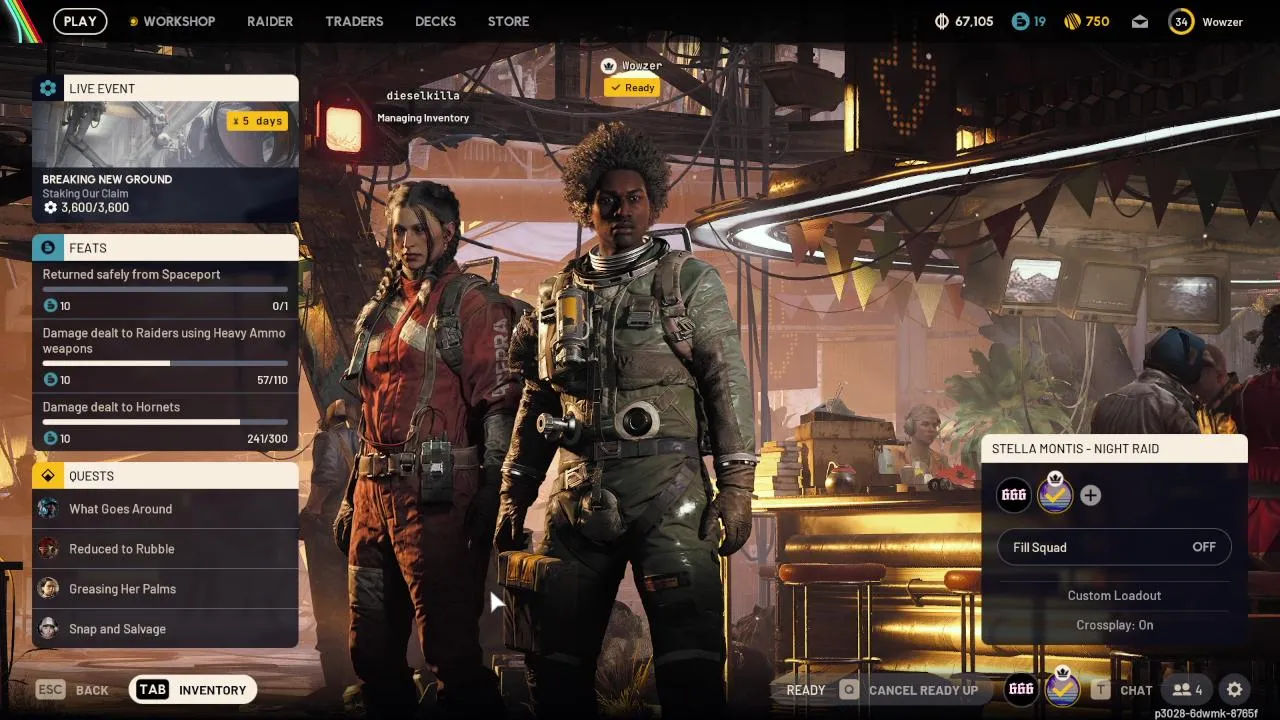Screen dimensions: 1280x720
Task: Open the Reduced to Rubble quest
Action: click(x=165, y=549)
